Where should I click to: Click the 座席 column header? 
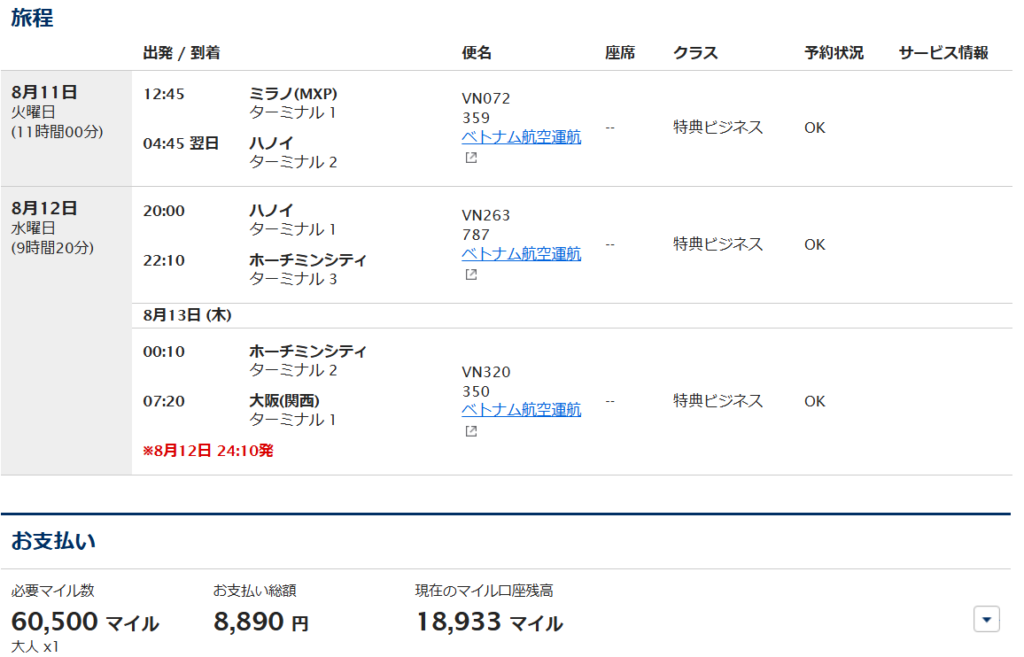[x=620, y=53]
